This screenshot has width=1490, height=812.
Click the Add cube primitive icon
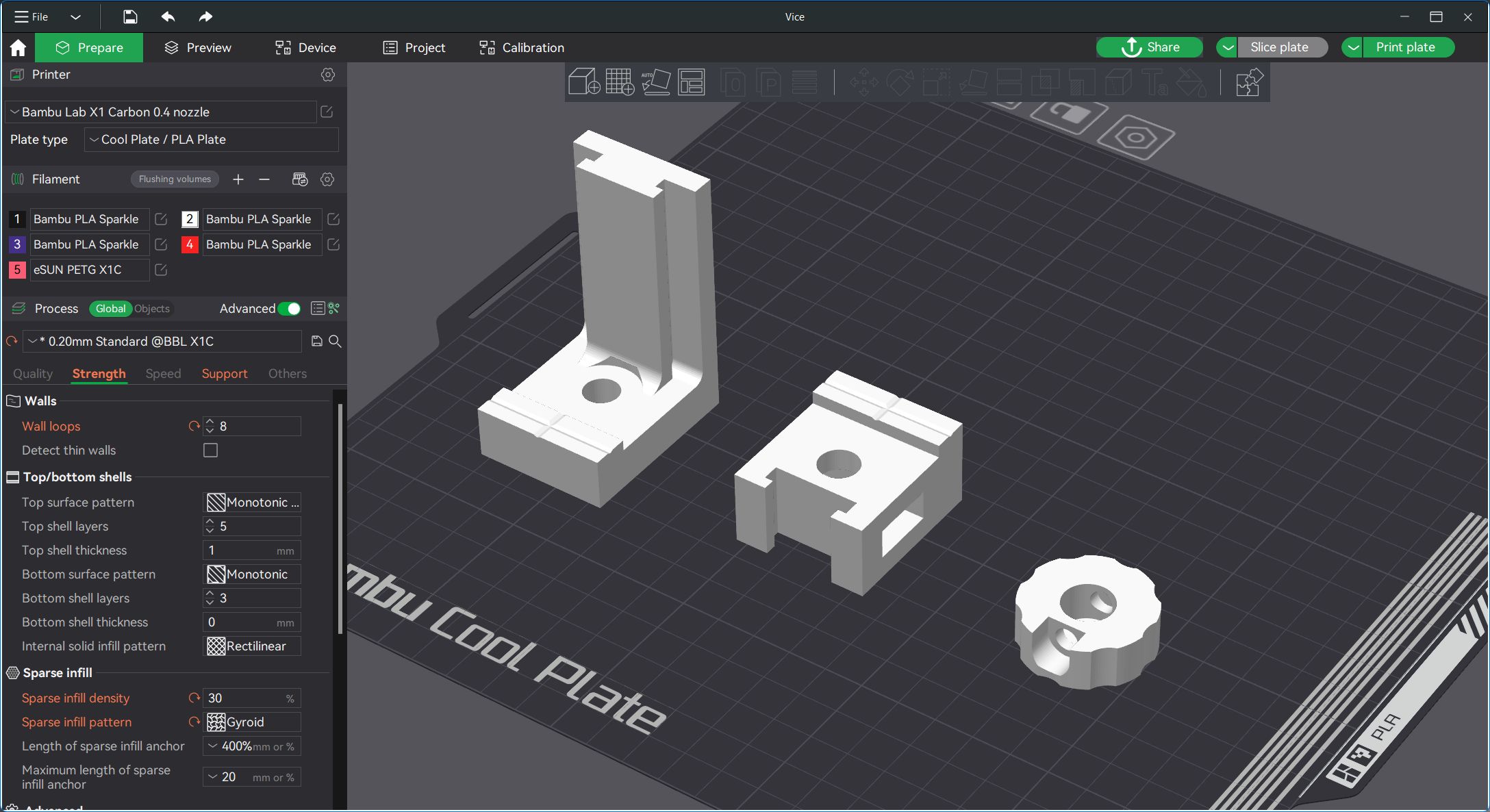point(584,82)
